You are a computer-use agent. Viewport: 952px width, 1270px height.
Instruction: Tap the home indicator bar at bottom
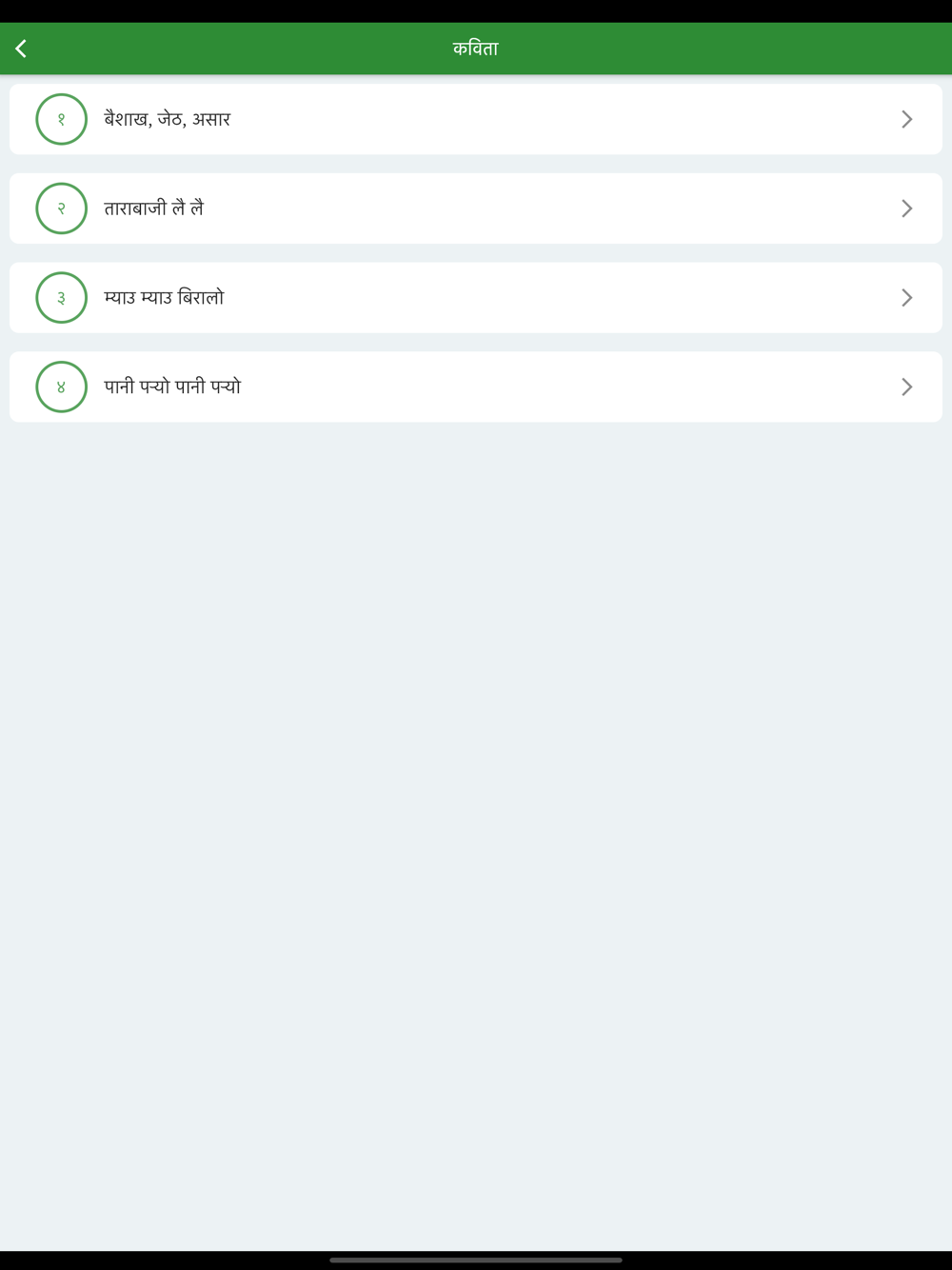[x=475, y=1260]
